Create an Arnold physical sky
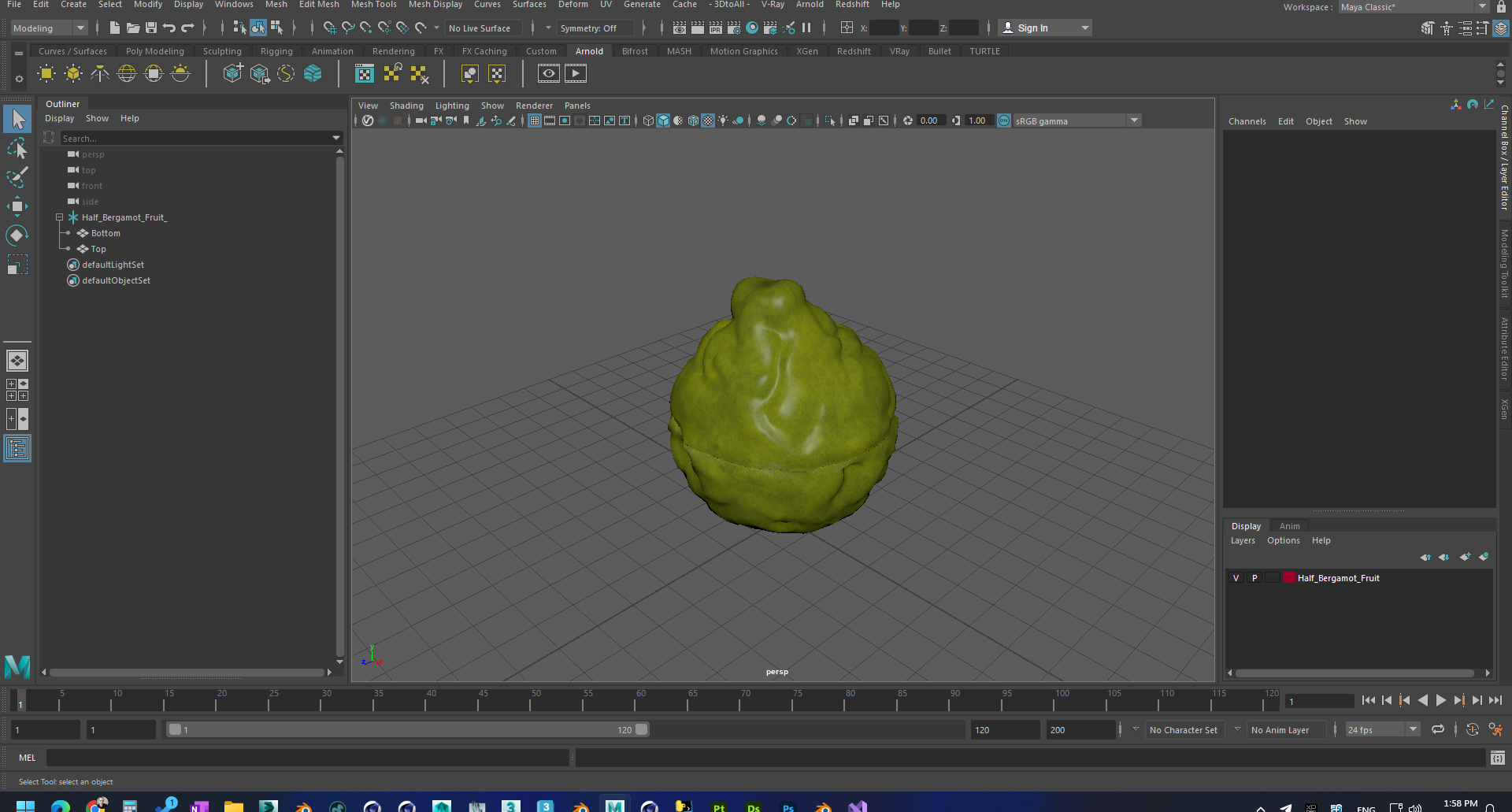The image size is (1512, 812). (180, 74)
